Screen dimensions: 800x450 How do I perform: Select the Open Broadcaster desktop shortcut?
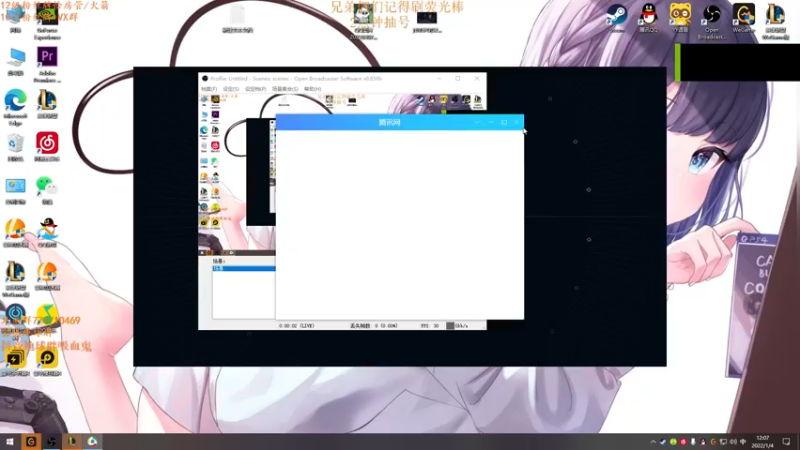pos(712,20)
